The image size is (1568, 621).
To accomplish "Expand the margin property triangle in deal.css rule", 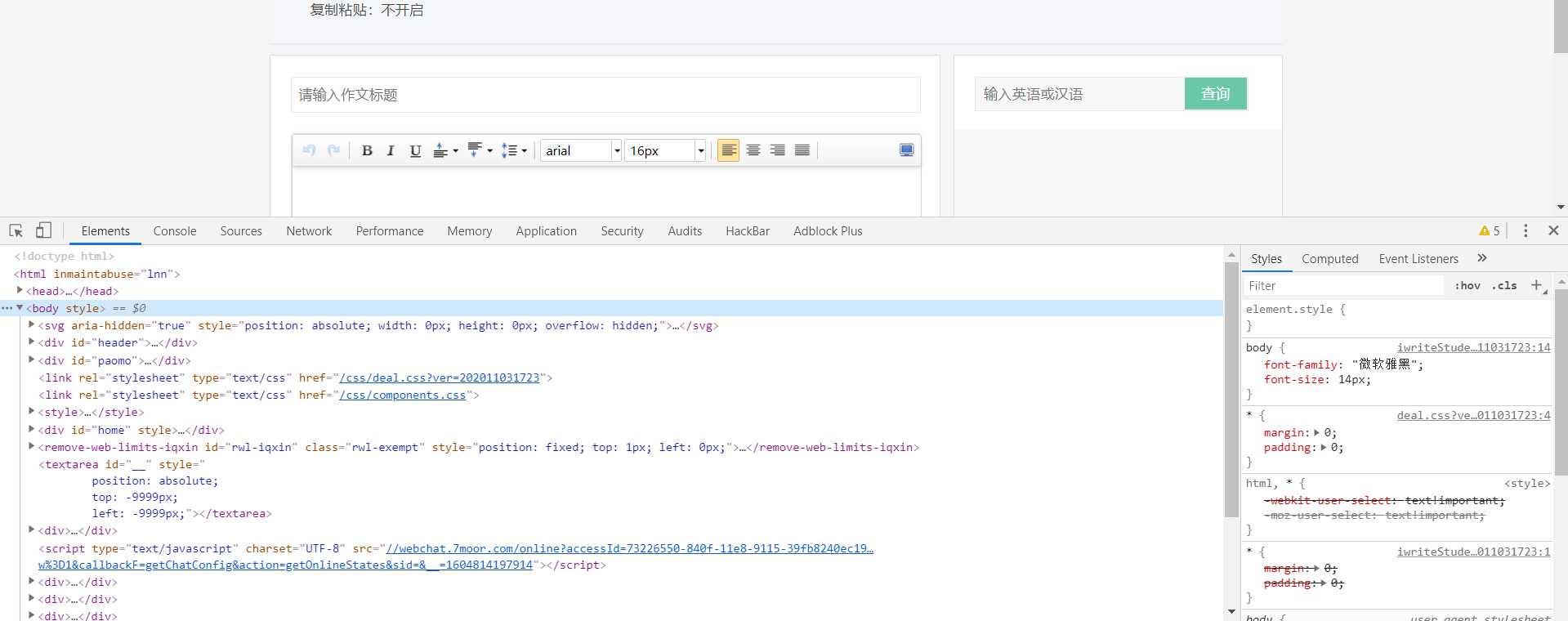I will [1316, 432].
